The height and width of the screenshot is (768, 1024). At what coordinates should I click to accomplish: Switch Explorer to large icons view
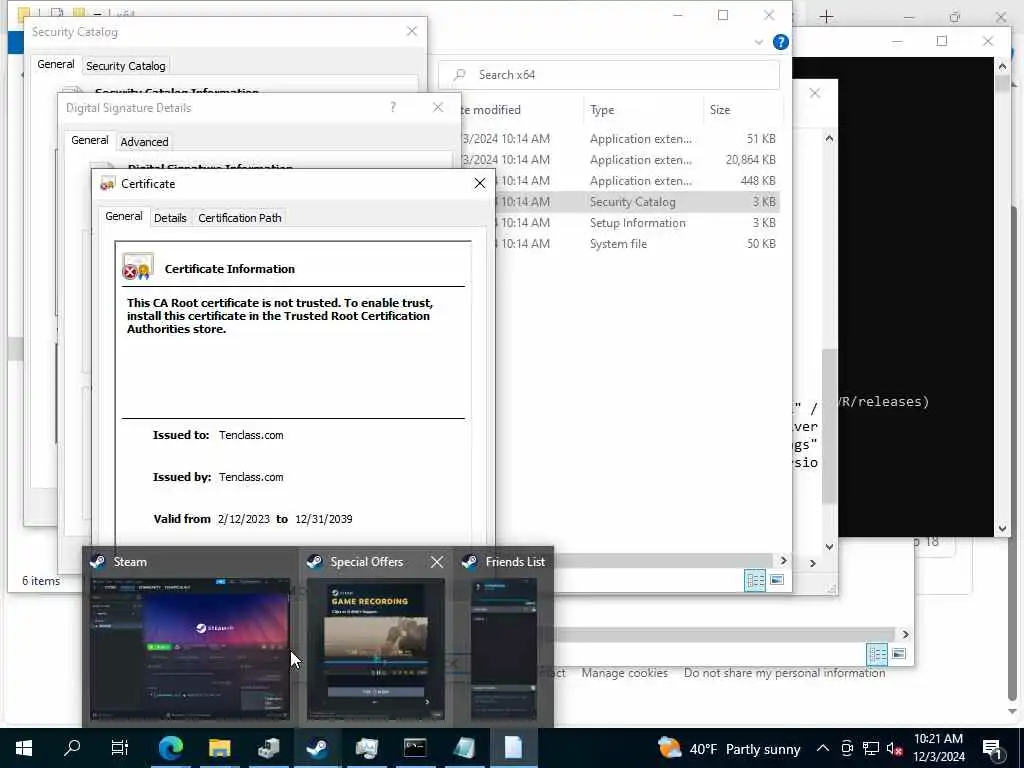776,580
